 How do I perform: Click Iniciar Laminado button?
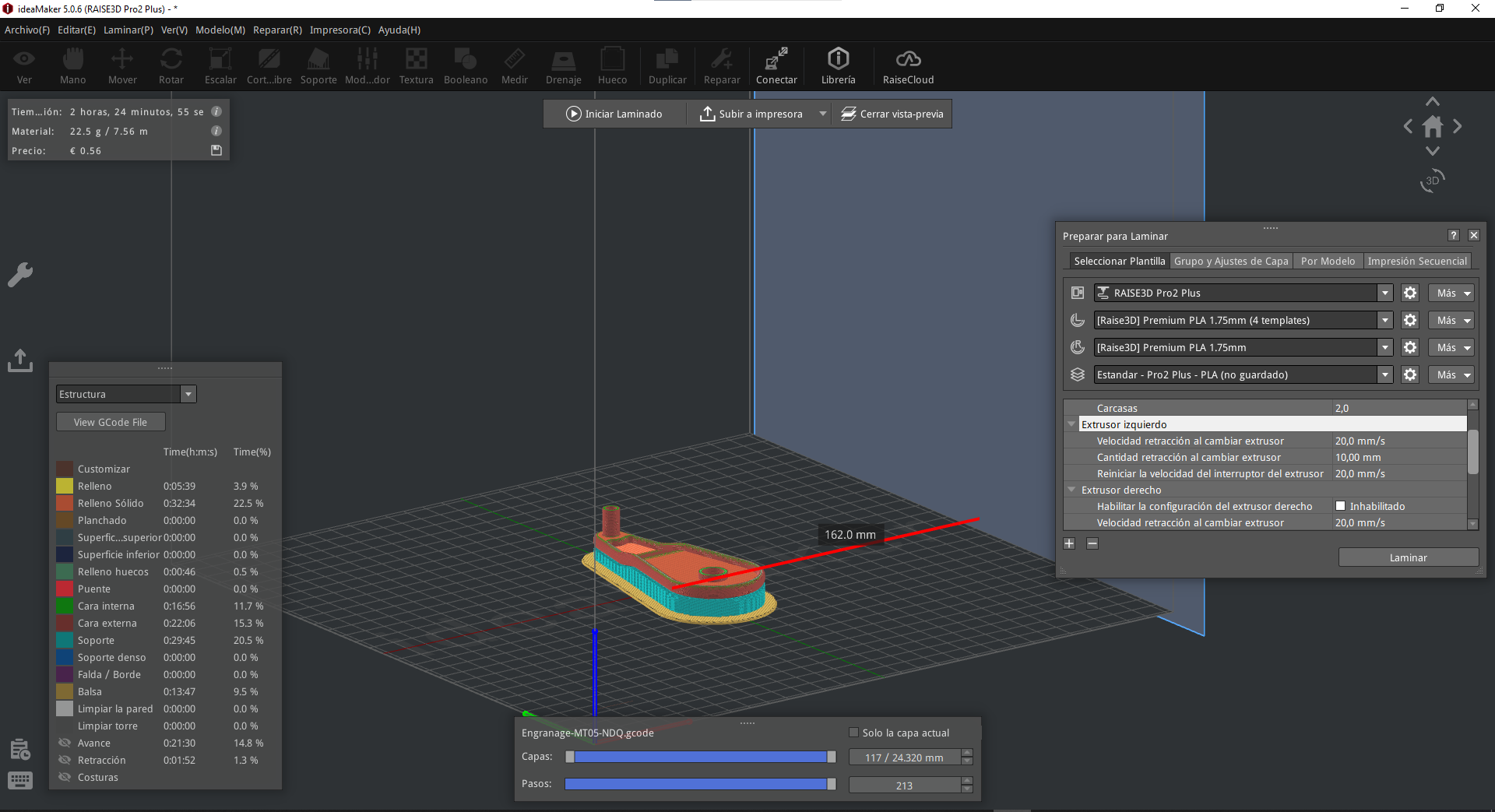[x=614, y=114]
